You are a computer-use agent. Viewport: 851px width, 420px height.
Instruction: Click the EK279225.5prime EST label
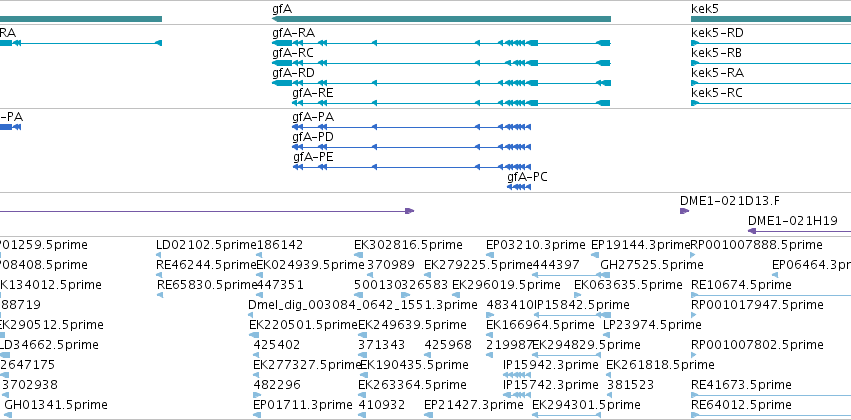coord(478,265)
